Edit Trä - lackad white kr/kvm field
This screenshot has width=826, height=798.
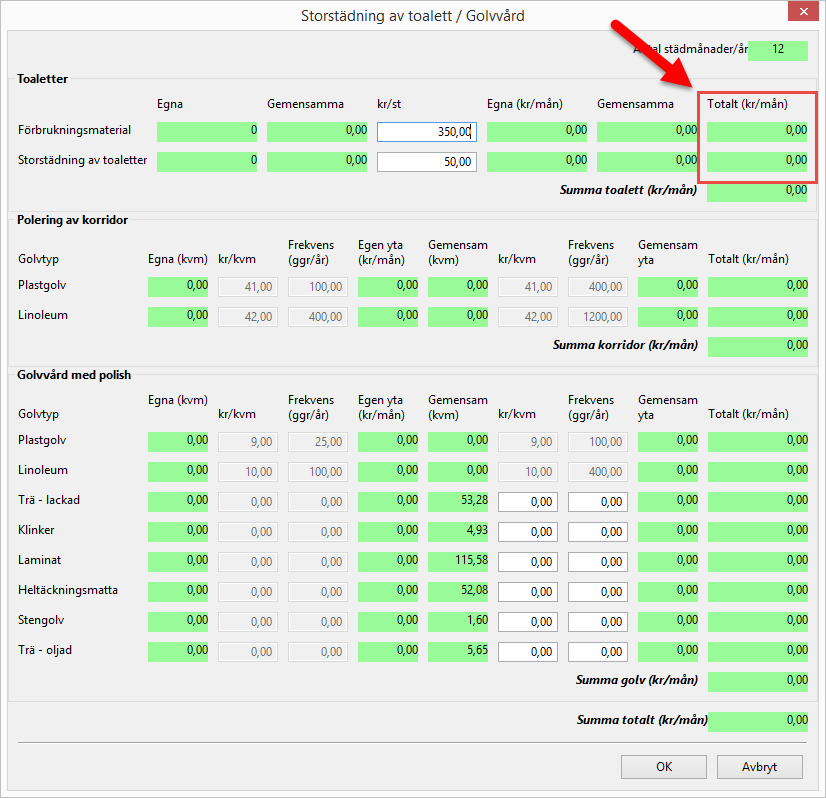pos(527,501)
